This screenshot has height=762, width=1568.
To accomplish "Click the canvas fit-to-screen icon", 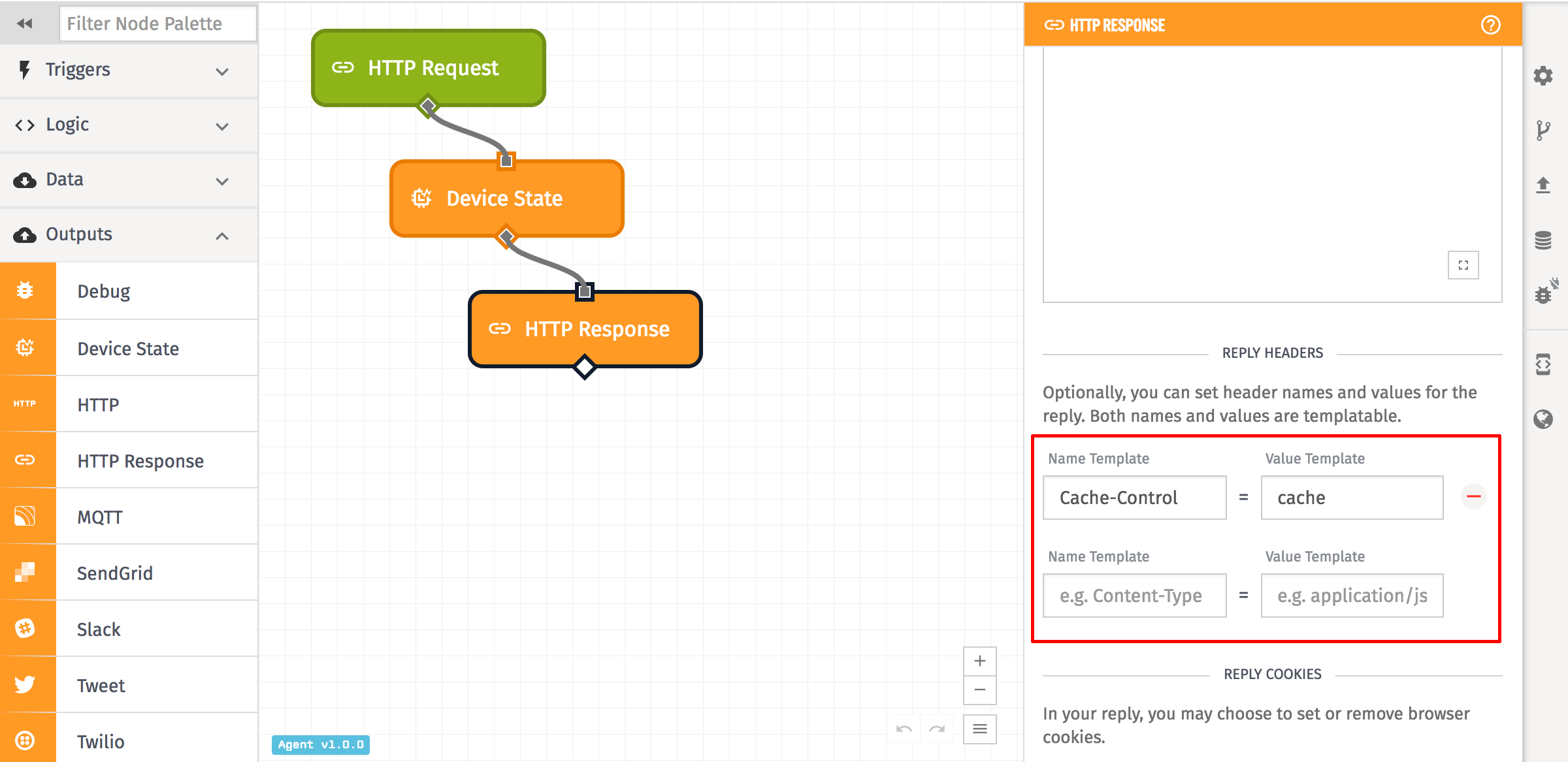I will [x=1463, y=265].
